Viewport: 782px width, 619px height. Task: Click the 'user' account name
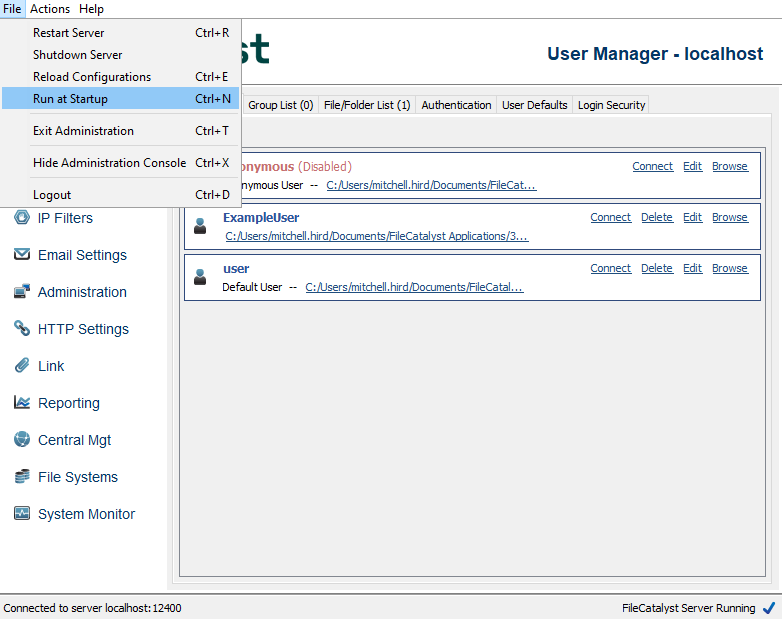coord(236,268)
